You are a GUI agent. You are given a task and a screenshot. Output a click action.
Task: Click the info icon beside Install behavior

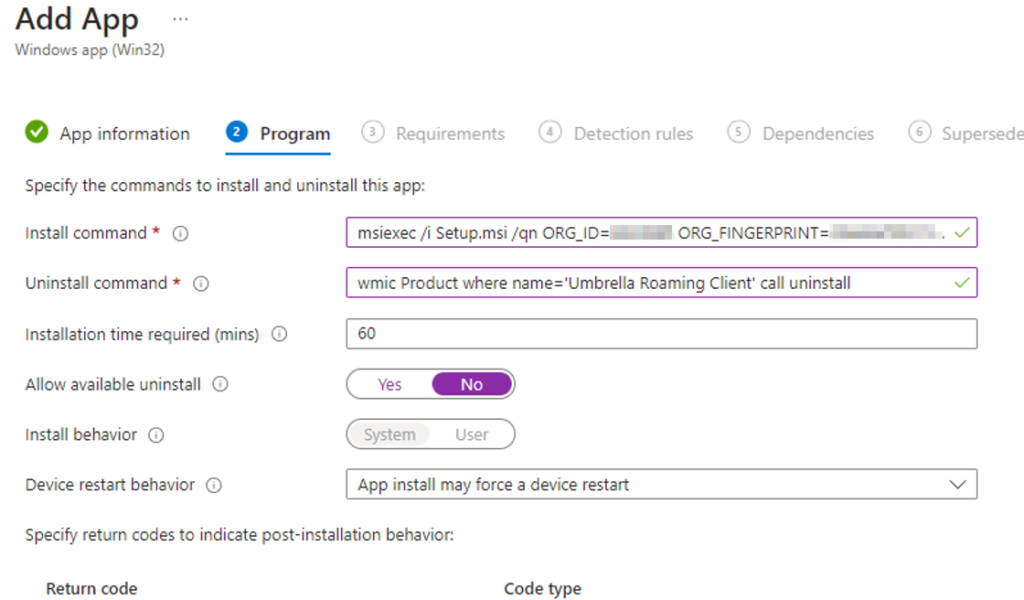pyautogui.click(x=156, y=435)
